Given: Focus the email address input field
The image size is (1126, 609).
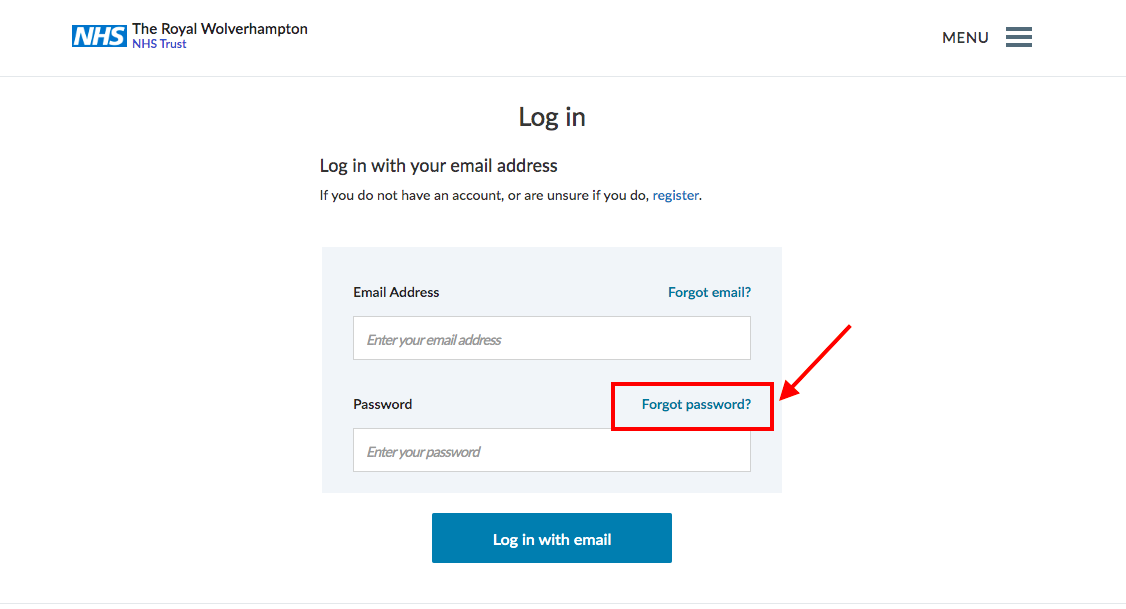Looking at the screenshot, I should (x=552, y=338).
